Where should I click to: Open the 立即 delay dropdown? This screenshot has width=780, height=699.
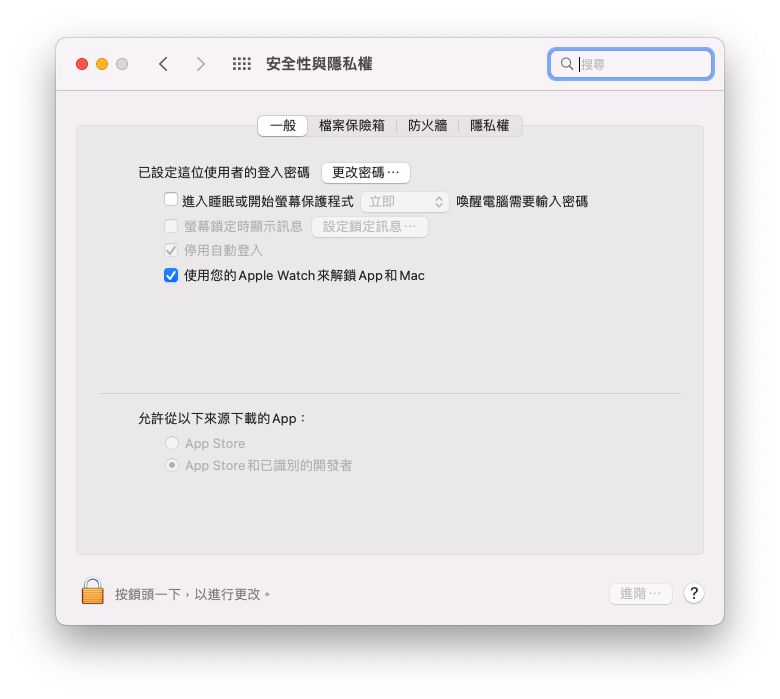pyautogui.click(x=405, y=201)
